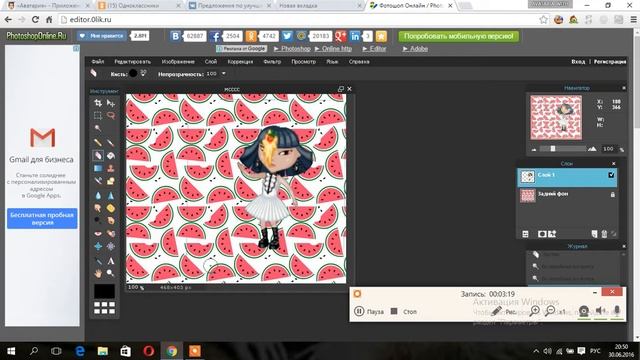Screen dimensions: 640x360
Task: Select the Blur drop tool
Action: [x=98, y=196]
